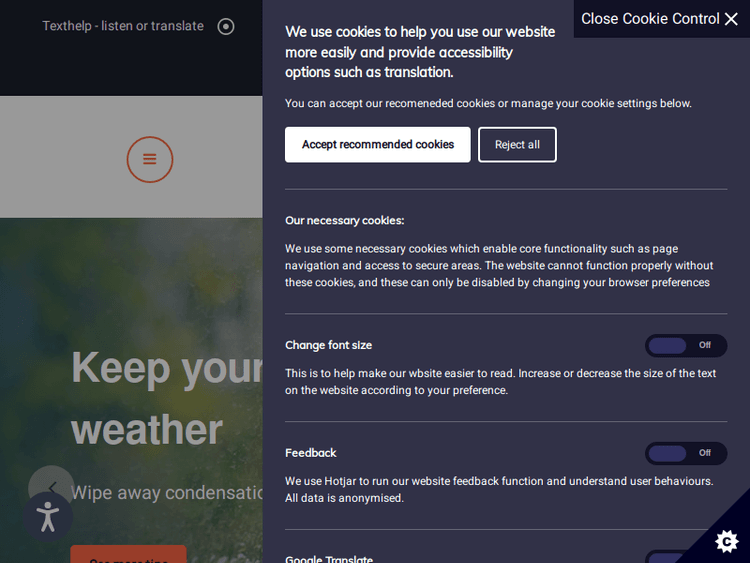Click the Feedback section label
This screenshot has height=563, width=750.
coord(310,453)
